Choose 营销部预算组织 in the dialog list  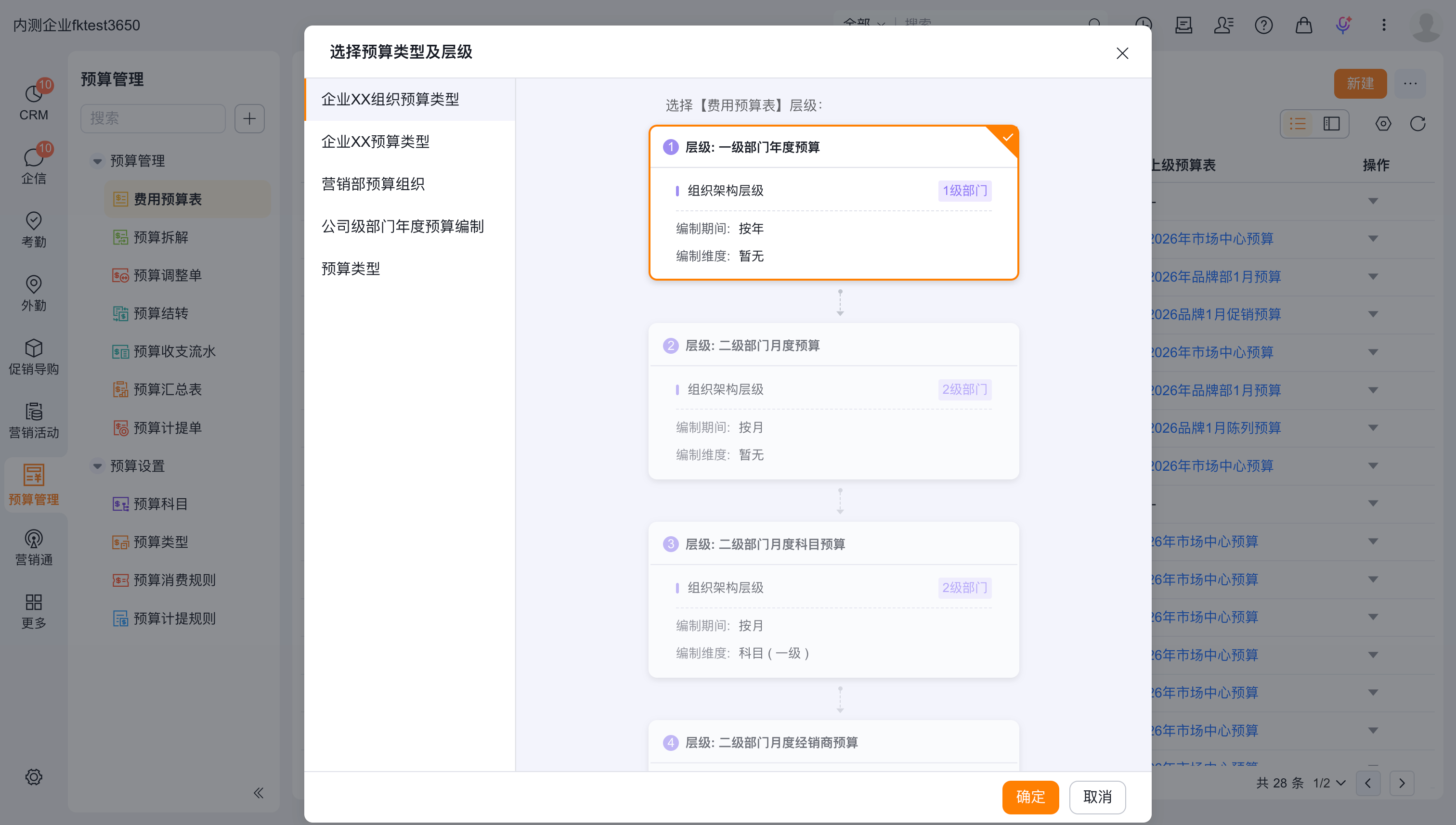click(x=410, y=184)
